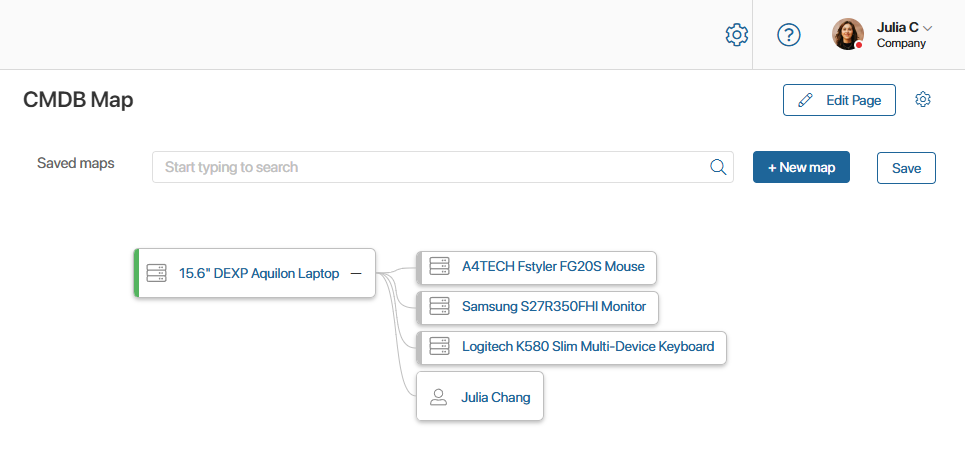The width and height of the screenshot is (965, 450).
Task: Open the help question mark icon
Action: pyautogui.click(x=789, y=34)
